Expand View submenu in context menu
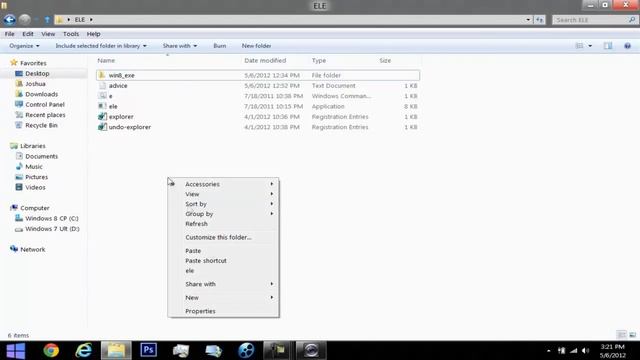This screenshot has width=640, height=360. (223, 194)
